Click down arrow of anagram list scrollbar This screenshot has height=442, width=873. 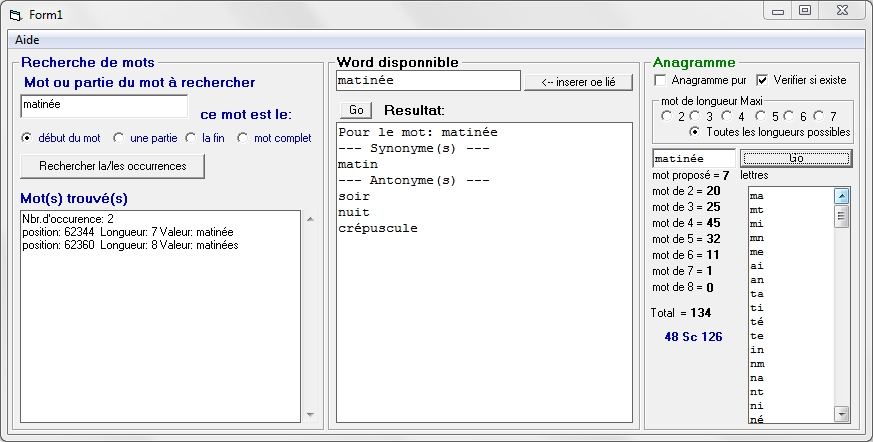click(x=841, y=413)
